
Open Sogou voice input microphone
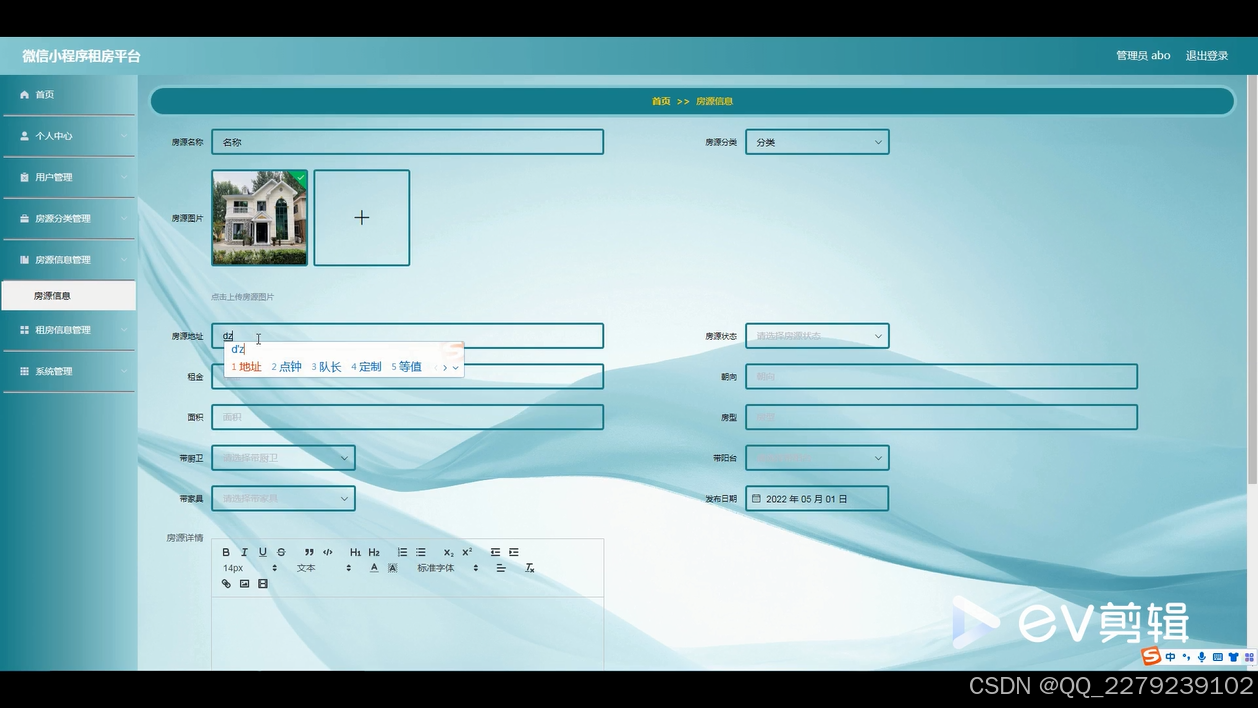pos(1202,657)
